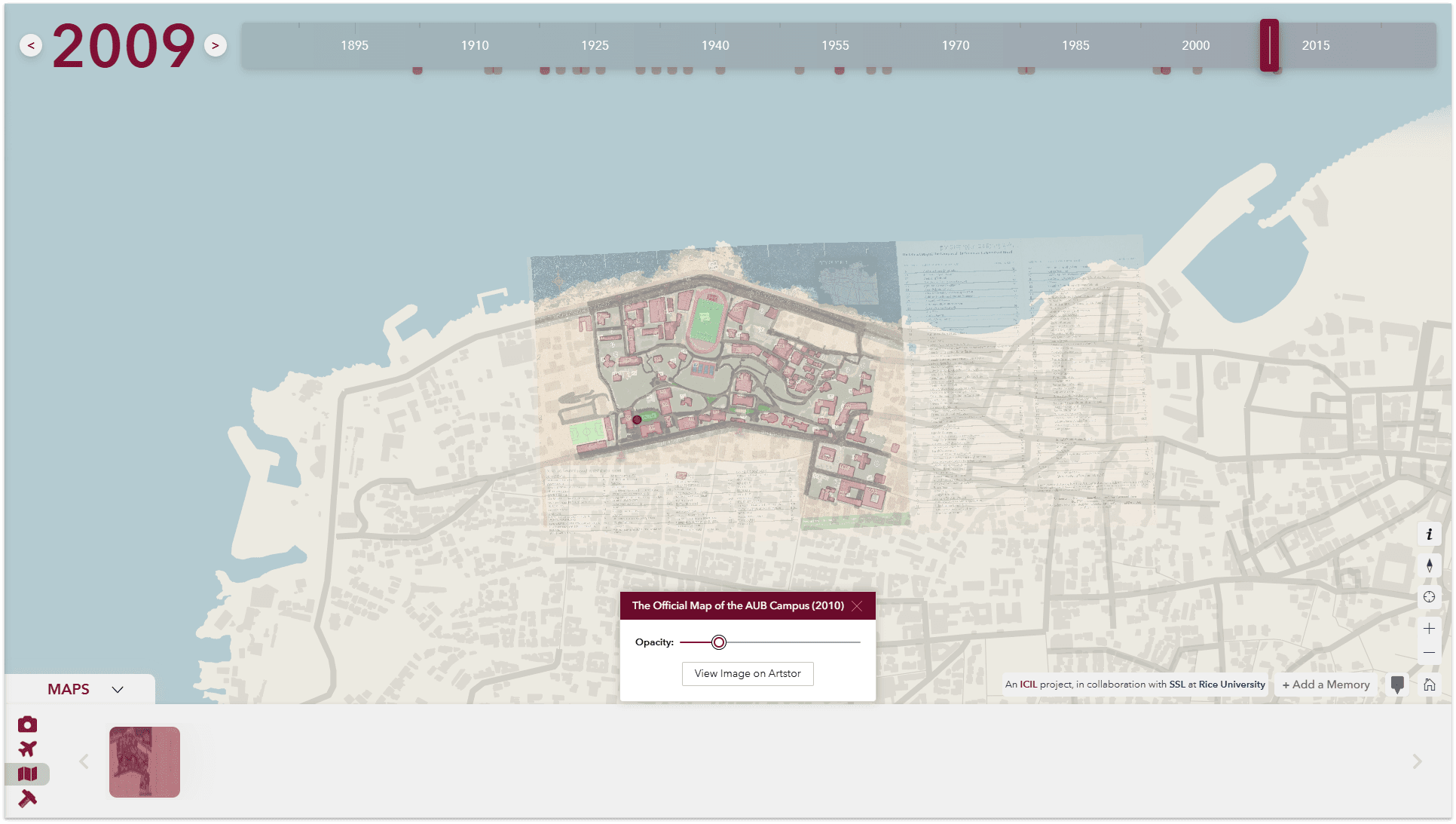Open the info panel (i icon)

(x=1430, y=535)
